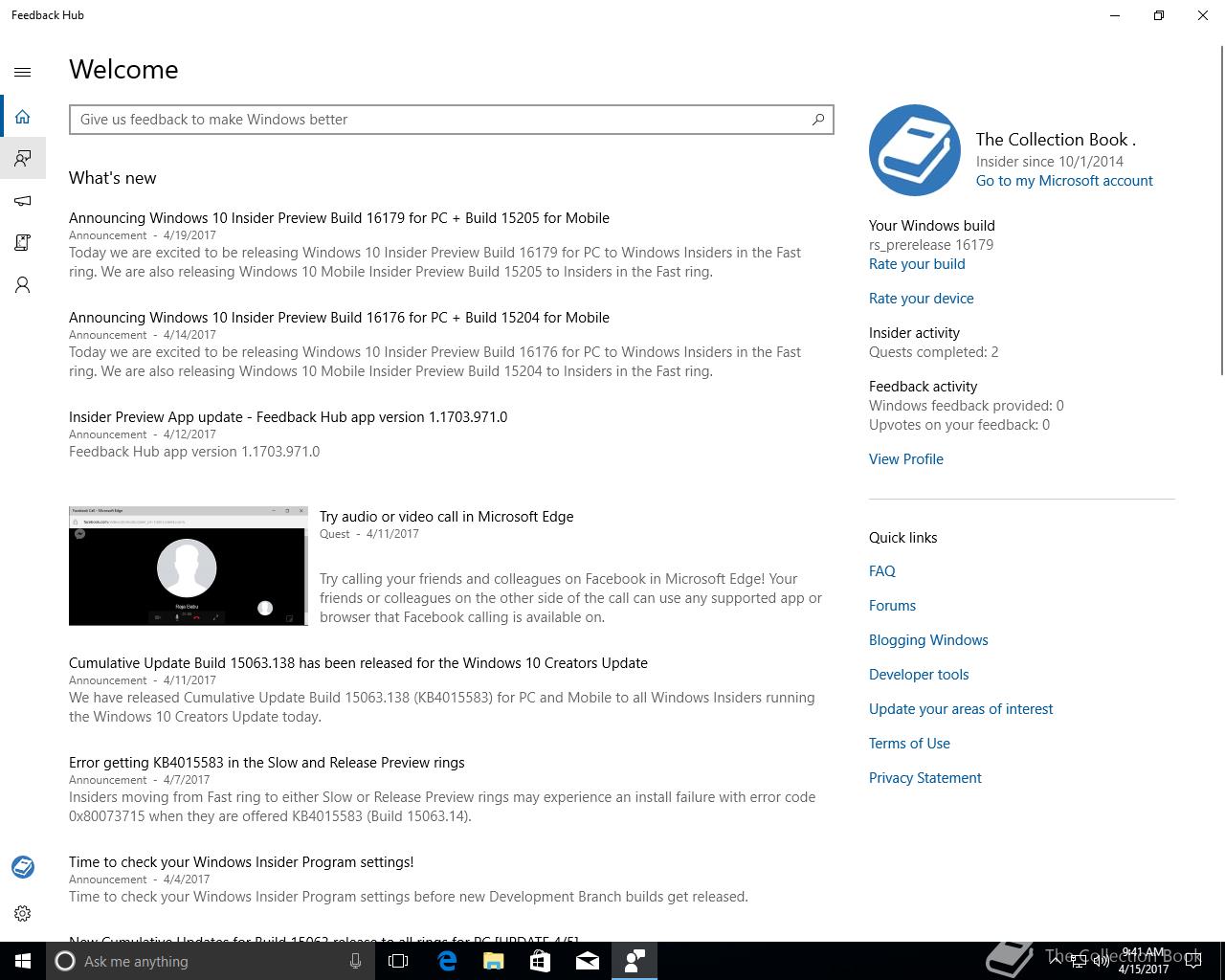Open Cumulative Update Build 15063.138 announcement
The width and height of the screenshot is (1225, 980).
(358, 663)
